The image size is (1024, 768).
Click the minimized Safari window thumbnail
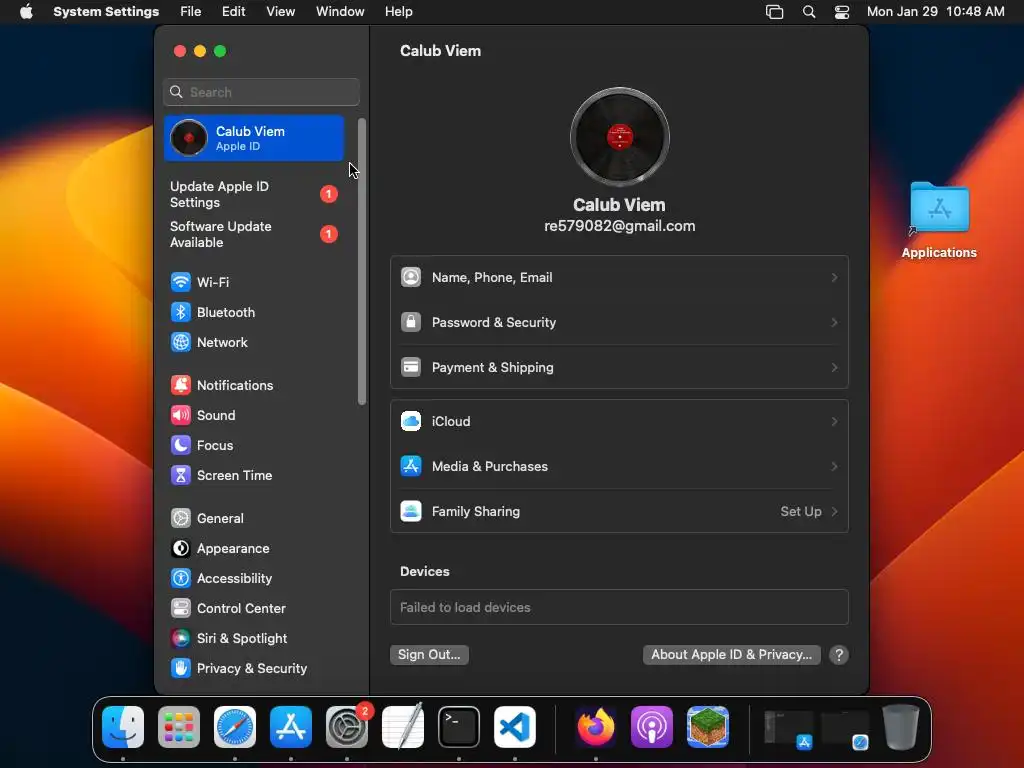click(x=845, y=728)
